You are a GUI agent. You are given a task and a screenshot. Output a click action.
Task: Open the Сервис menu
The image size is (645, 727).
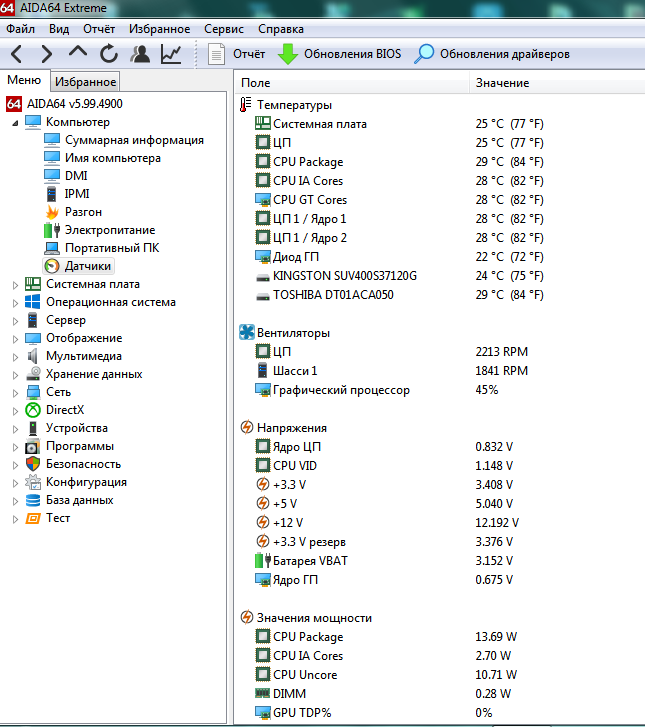tap(223, 29)
